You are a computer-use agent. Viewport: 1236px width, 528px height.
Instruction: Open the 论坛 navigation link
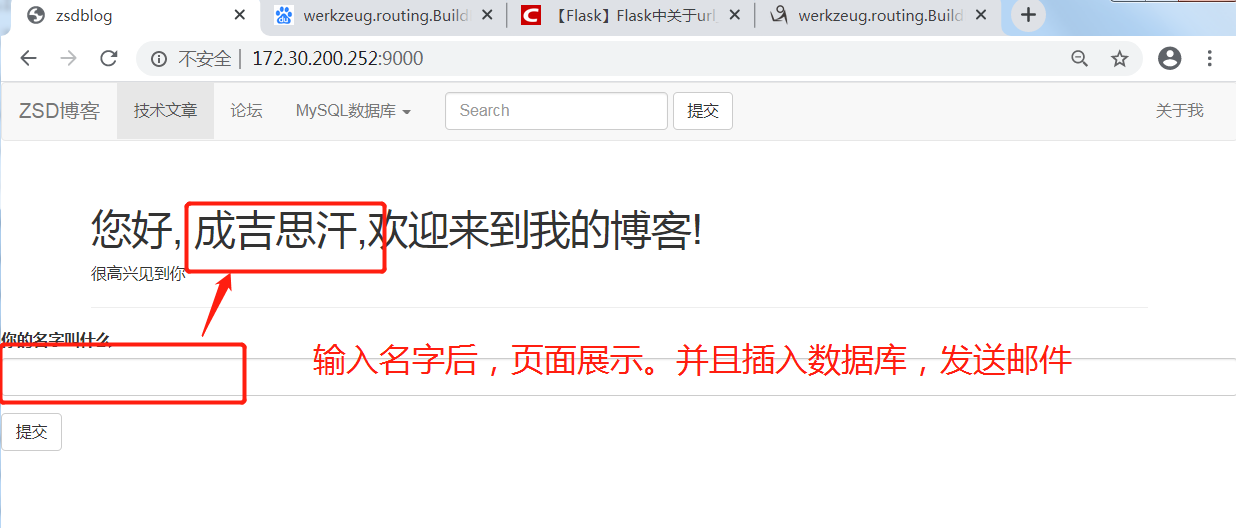point(246,111)
